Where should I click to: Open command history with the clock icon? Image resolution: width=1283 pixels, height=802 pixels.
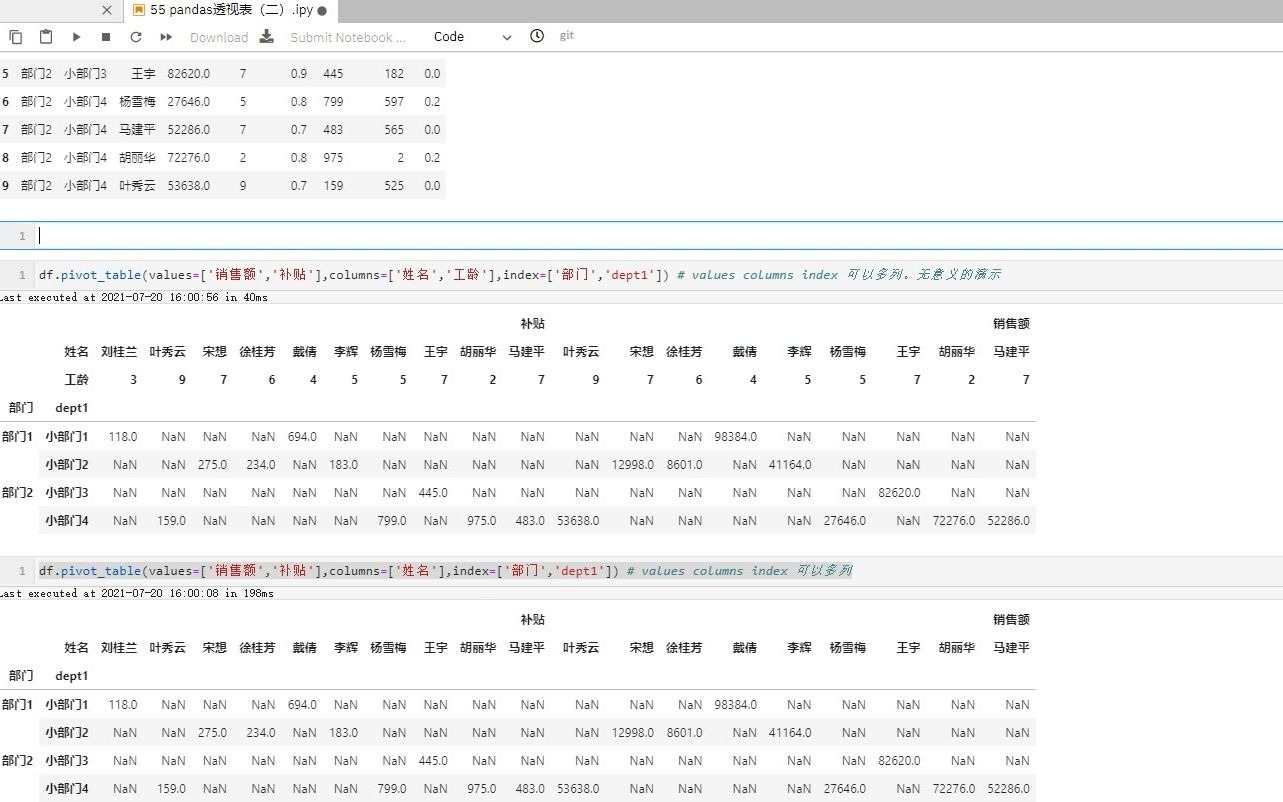(x=536, y=37)
